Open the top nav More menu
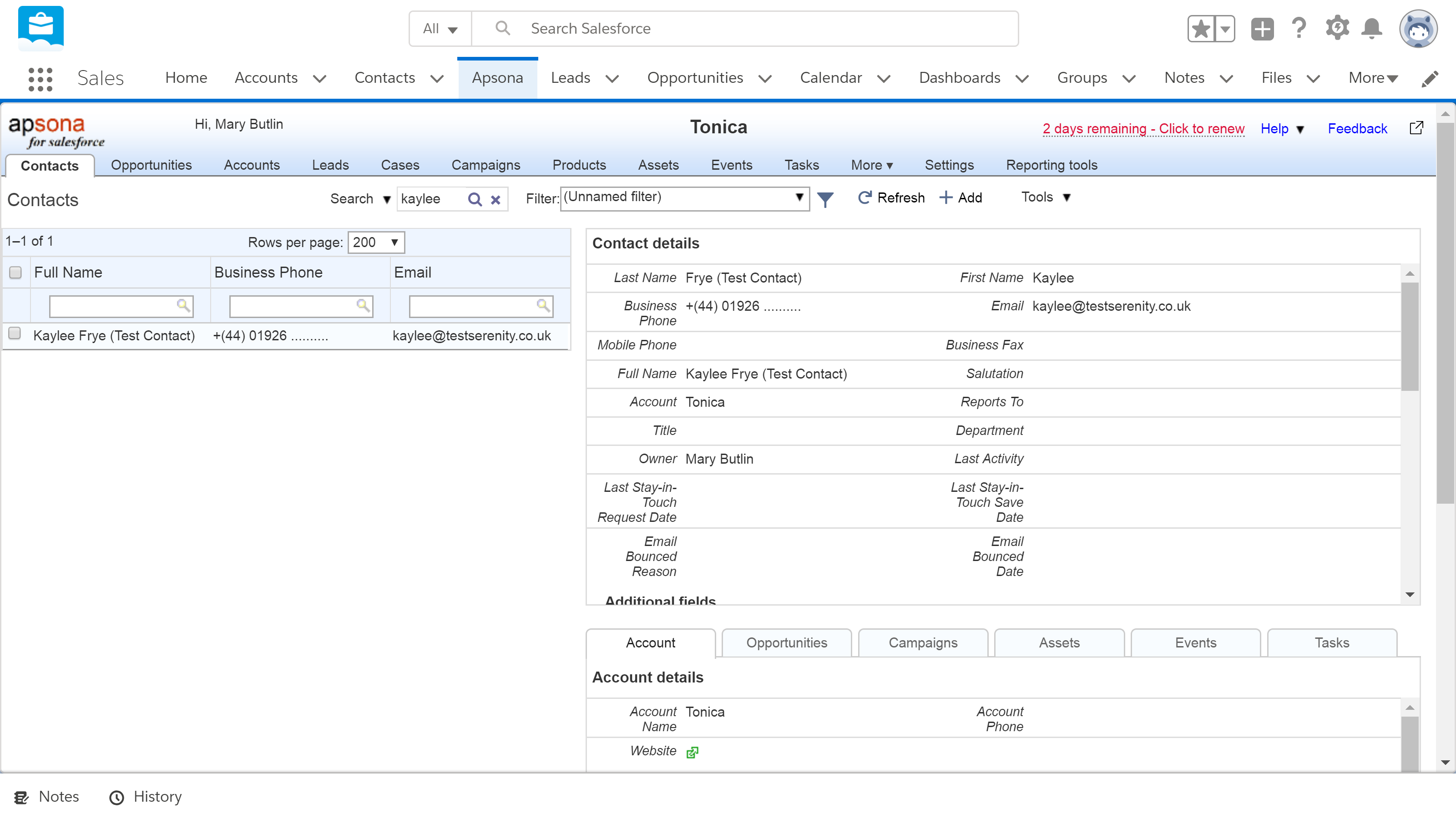1456x819 pixels. coord(1373,78)
